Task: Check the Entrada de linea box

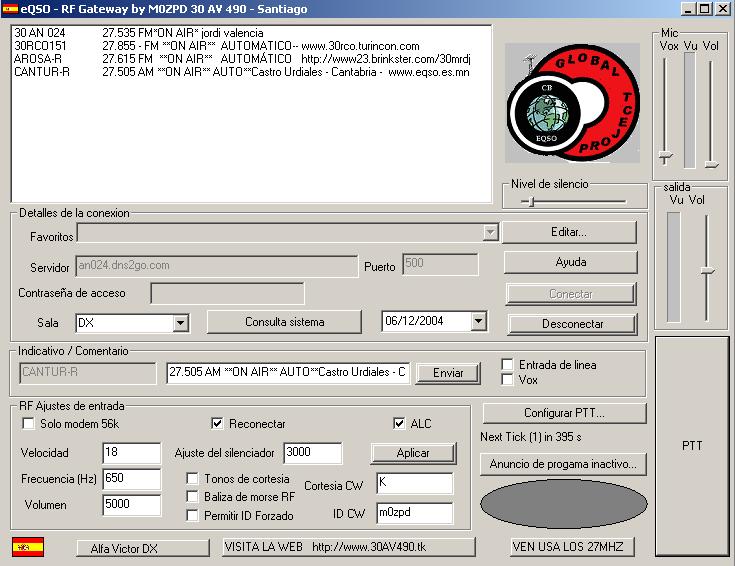Action: 508,365
